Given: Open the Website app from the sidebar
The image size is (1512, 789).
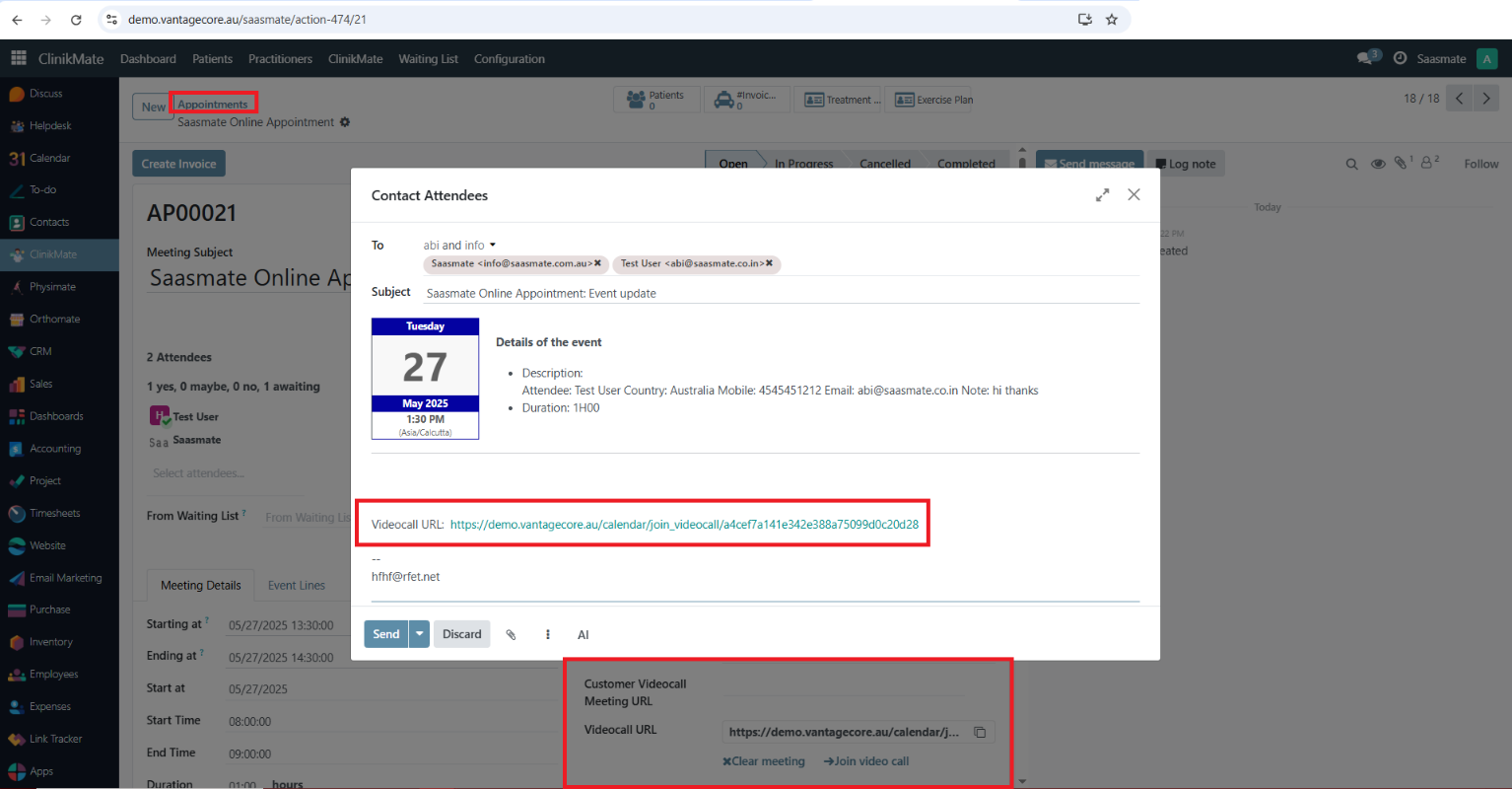Looking at the screenshot, I should 45,544.
